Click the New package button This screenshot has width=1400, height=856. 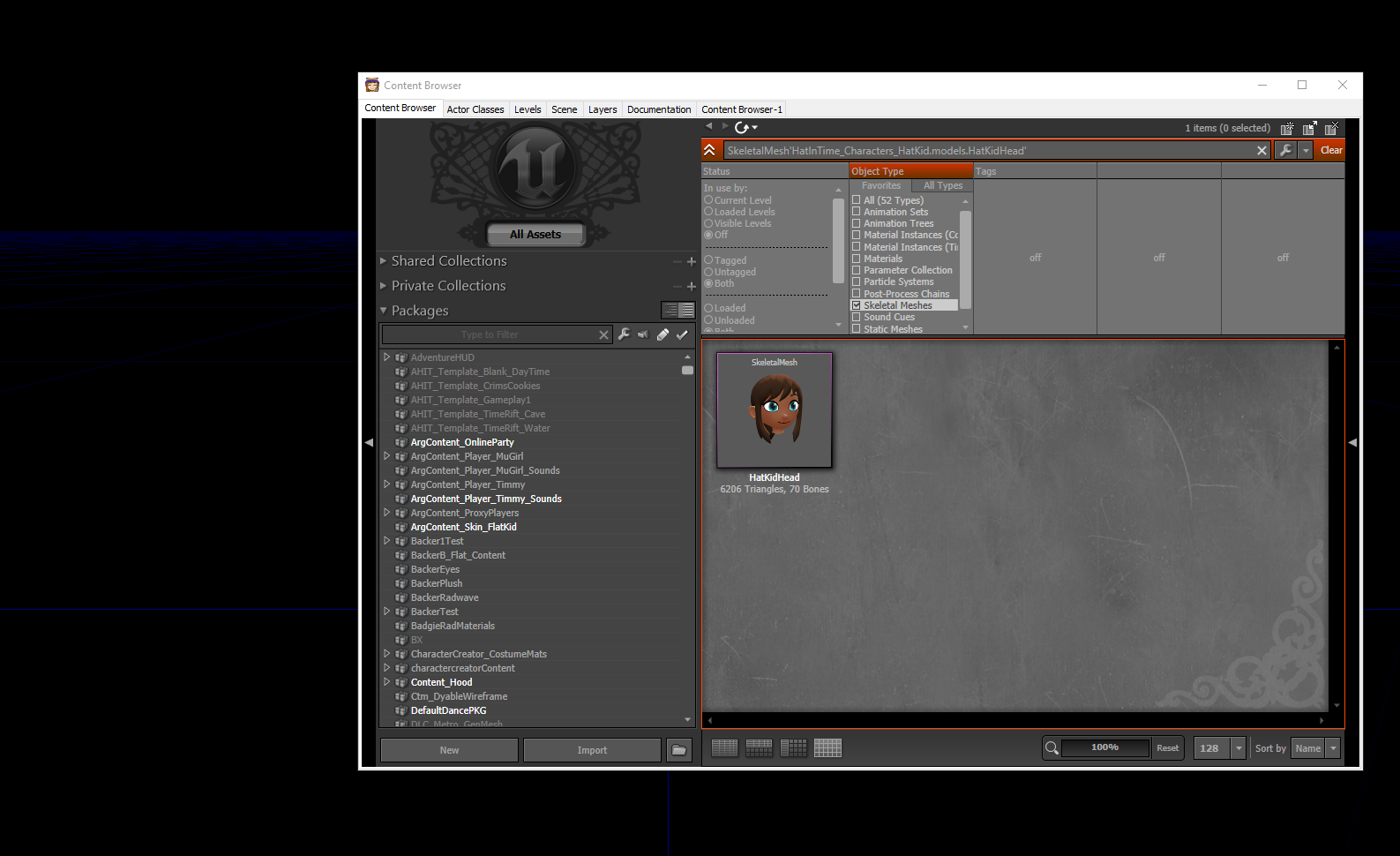pyautogui.click(x=449, y=750)
